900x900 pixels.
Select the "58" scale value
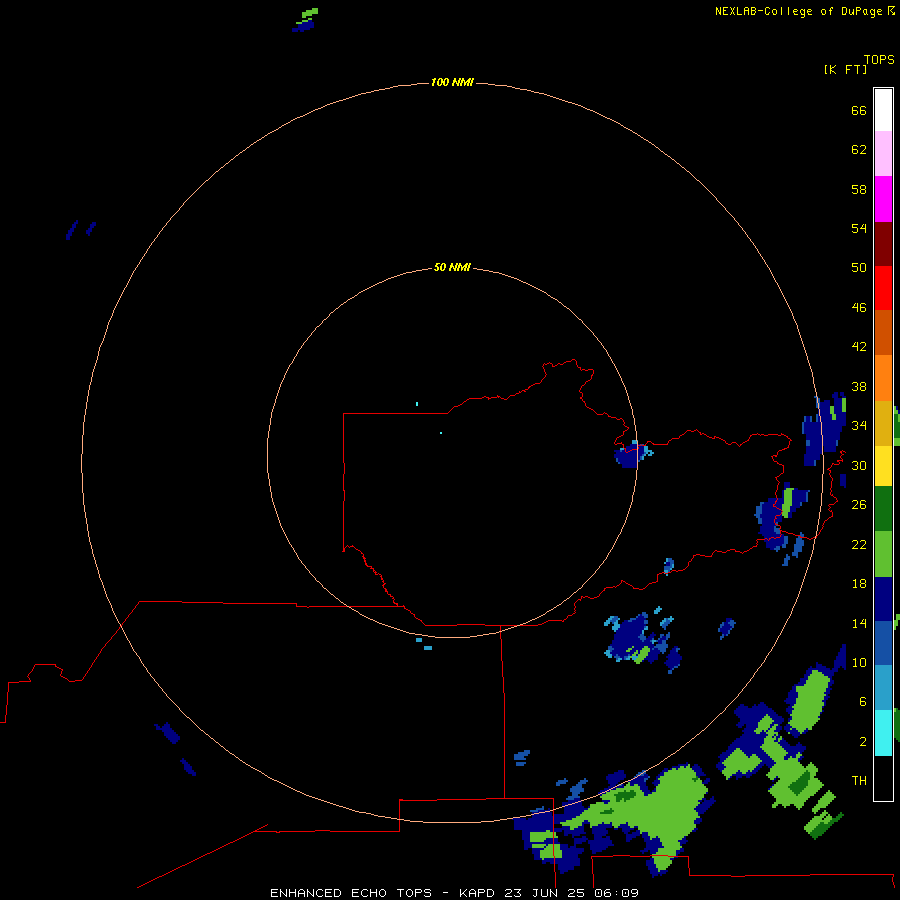(x=859, y=189)
